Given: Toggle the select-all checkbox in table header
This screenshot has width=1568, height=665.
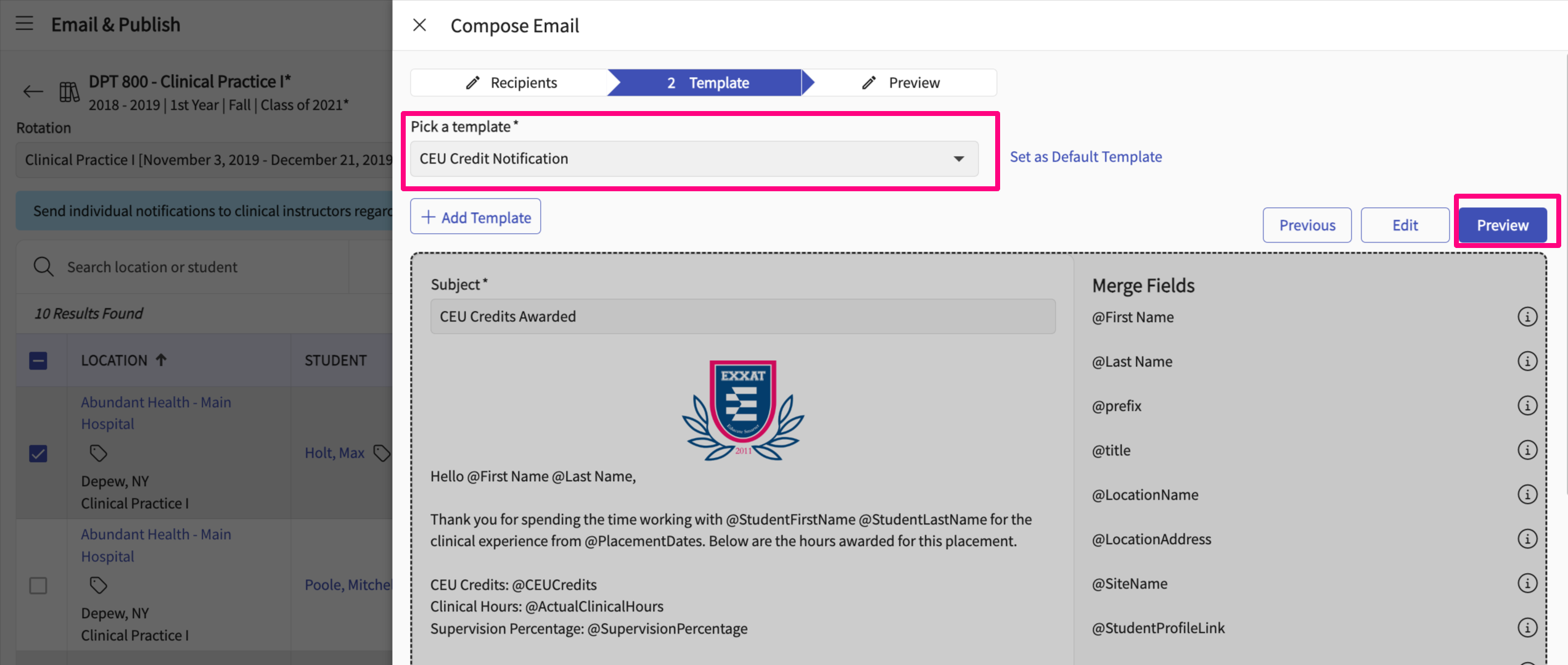Looking at the screenshot, I should tap(38, 360).
